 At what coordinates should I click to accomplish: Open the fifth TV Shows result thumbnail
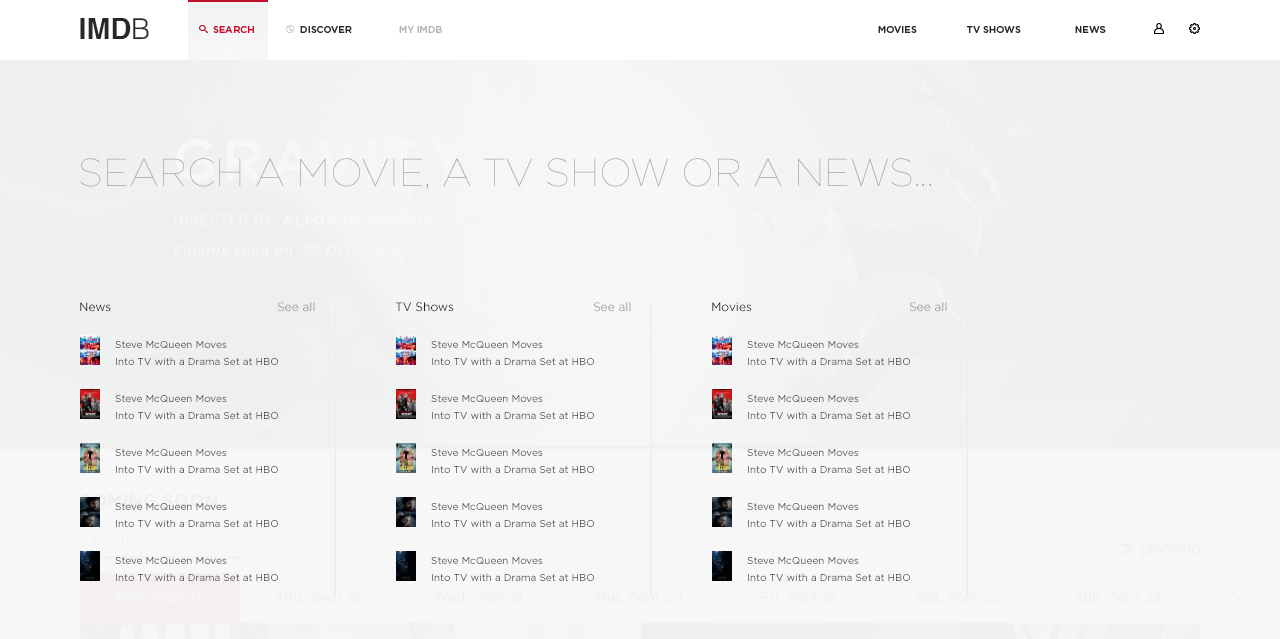coord(406,566)
